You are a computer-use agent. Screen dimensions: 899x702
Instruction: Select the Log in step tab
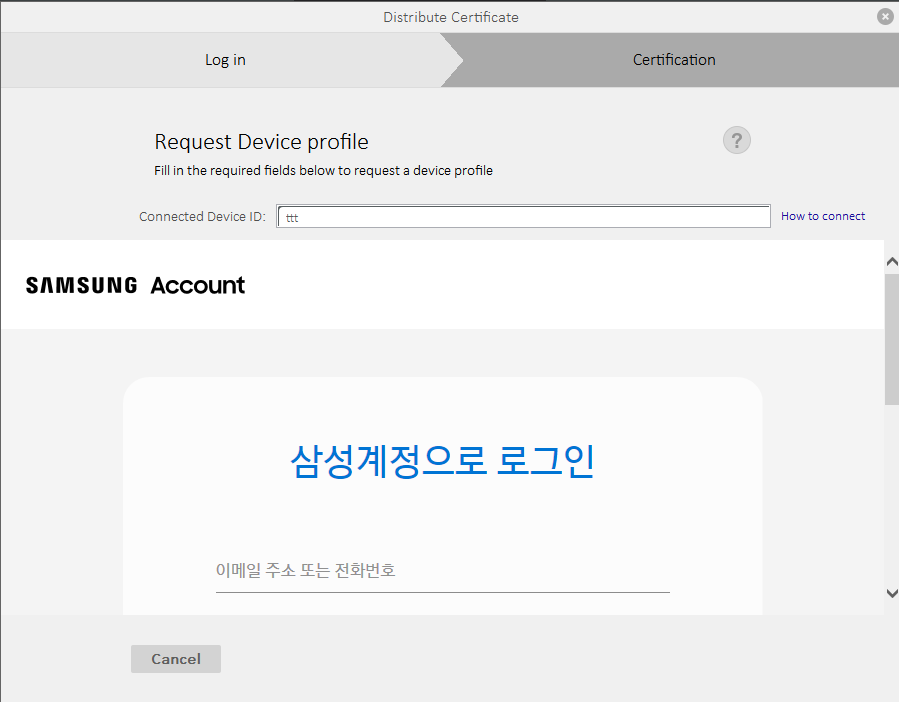click(225, 60)
